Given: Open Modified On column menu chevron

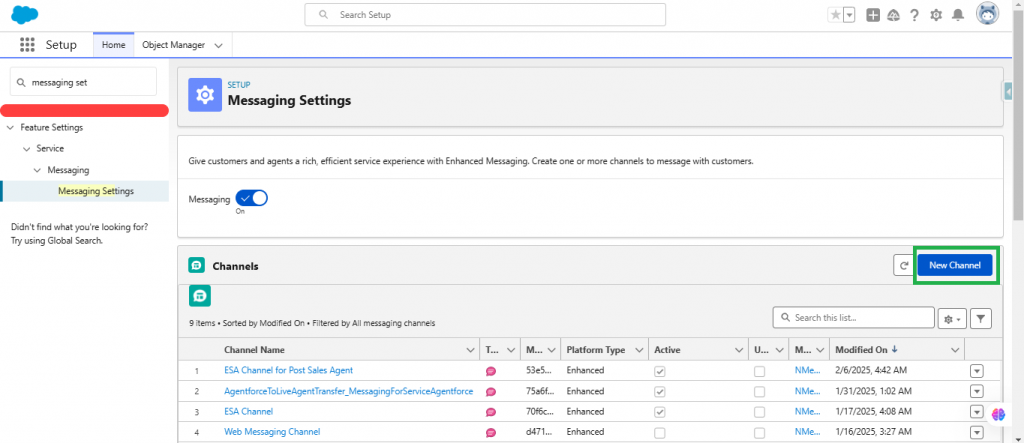Looking at the screenshot, I should 956,350.
